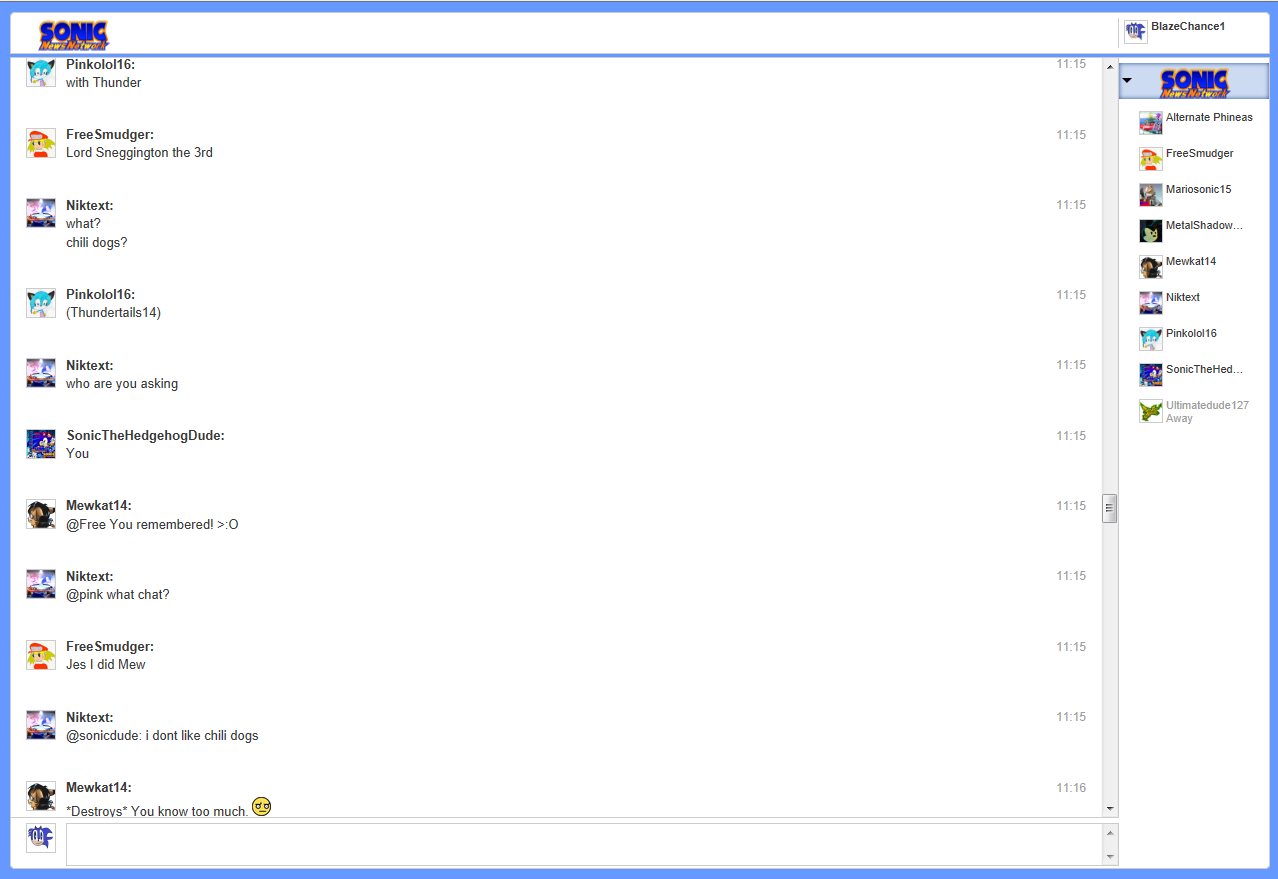Open Pinkolol16 entry in the user list
The width and height of the screenshot is (1278, 879).
click(1190, 334)
